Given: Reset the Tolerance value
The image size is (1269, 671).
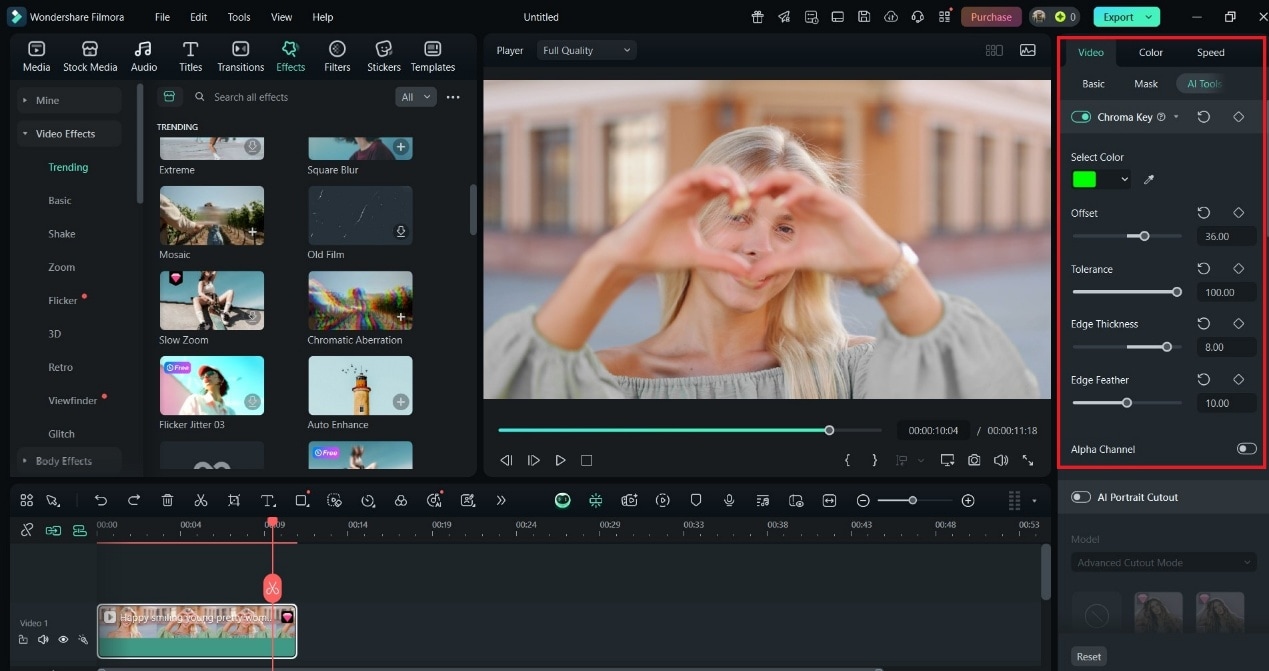Looking at the screenshot, I should [x=1204, y=269].
